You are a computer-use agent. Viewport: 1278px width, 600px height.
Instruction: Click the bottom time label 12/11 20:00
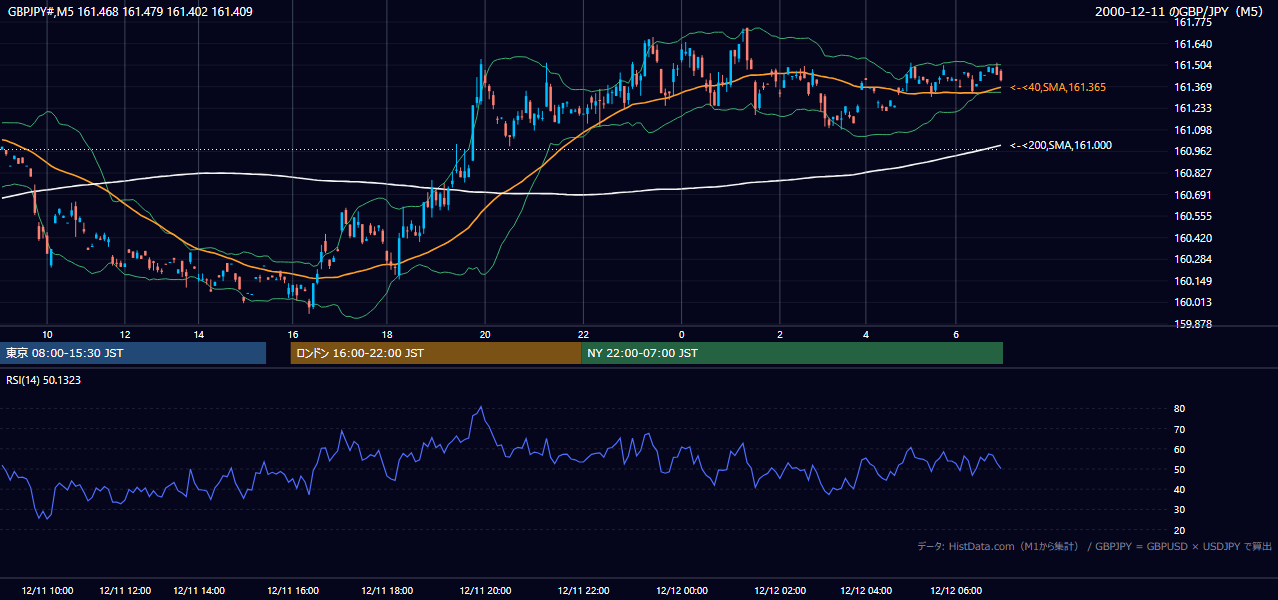(x=485, y=591)
